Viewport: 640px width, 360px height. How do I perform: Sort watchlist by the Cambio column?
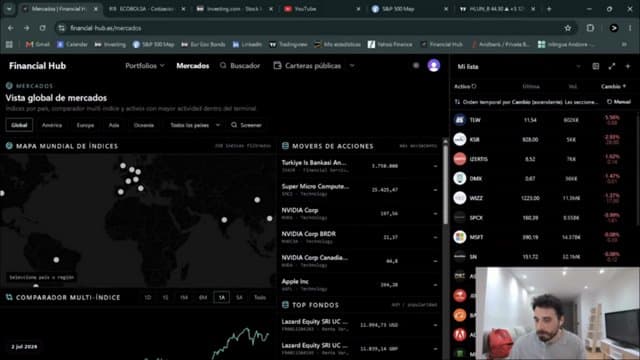613,86
